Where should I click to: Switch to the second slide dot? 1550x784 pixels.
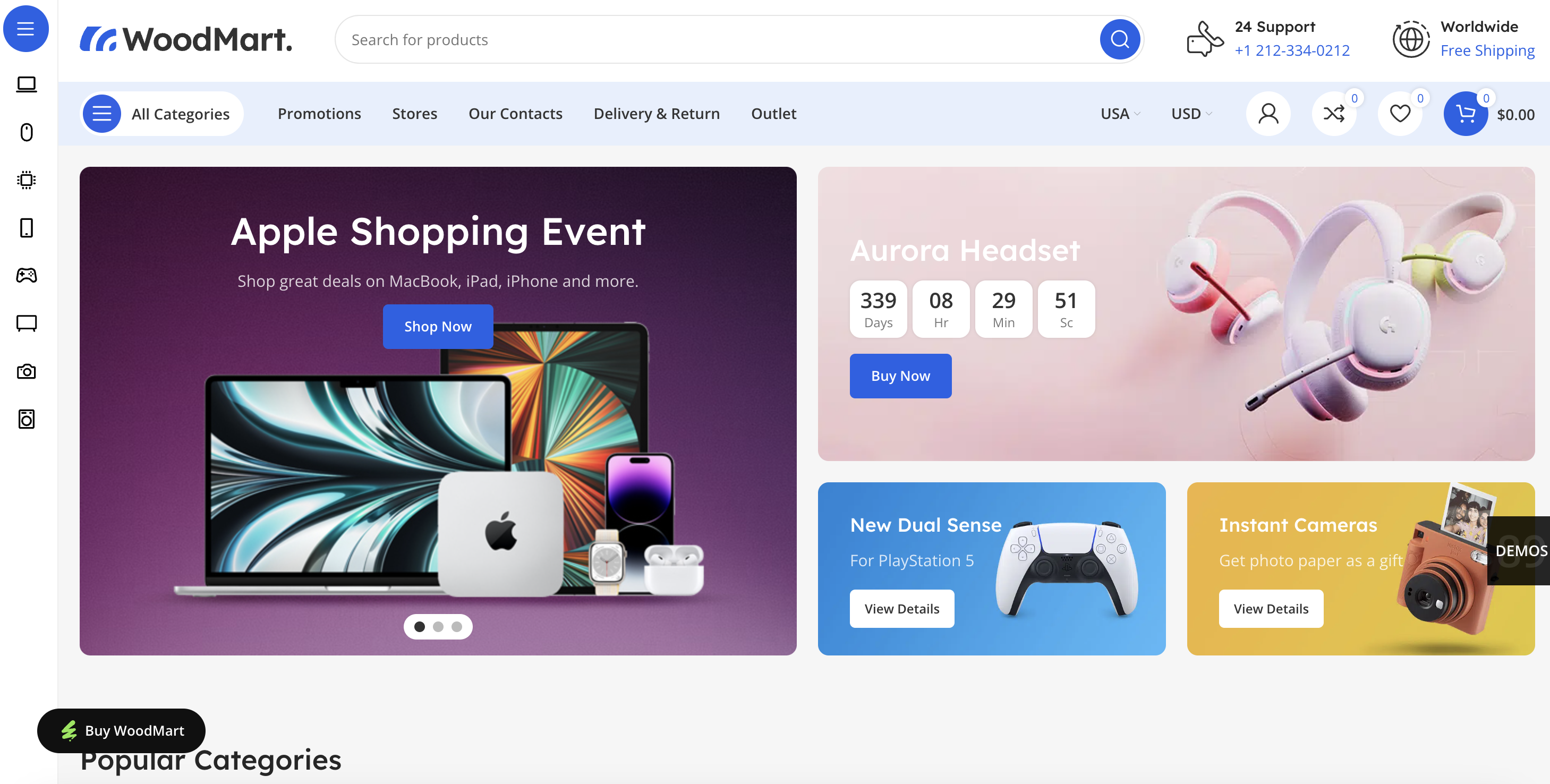(x=438, y=626)
